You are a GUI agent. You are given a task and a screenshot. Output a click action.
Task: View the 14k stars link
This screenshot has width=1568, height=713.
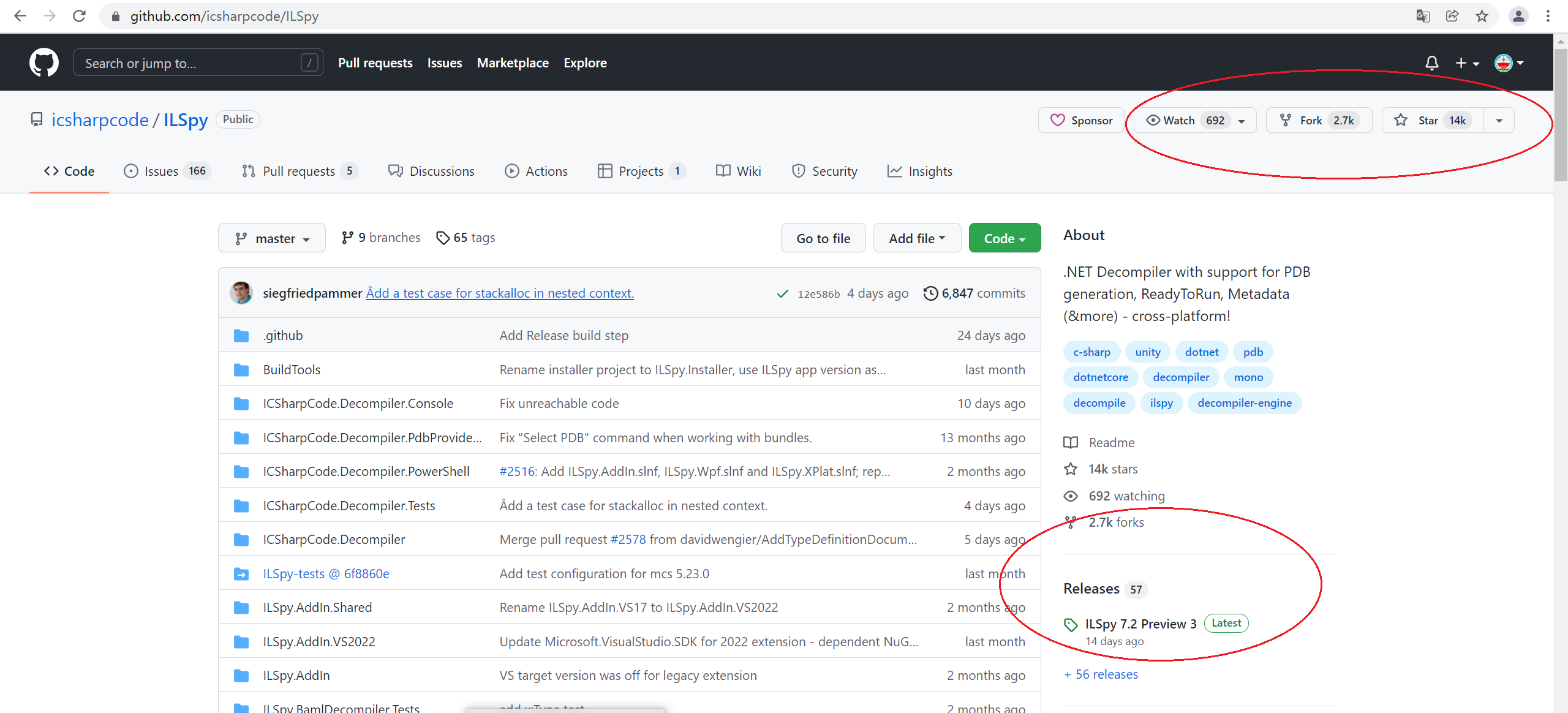(1101, 469)
